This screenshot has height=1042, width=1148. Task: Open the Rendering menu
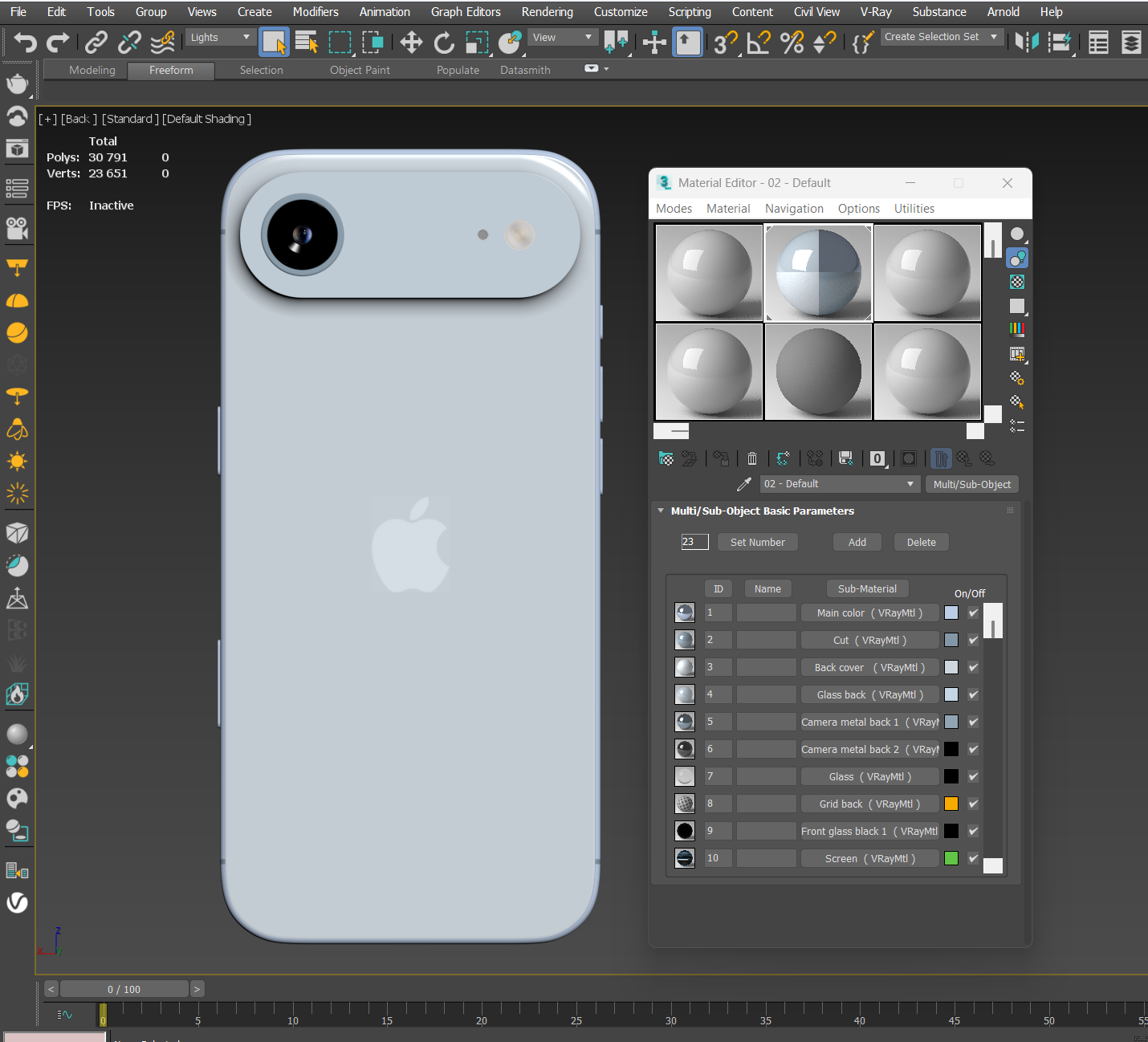pos(547,12)
